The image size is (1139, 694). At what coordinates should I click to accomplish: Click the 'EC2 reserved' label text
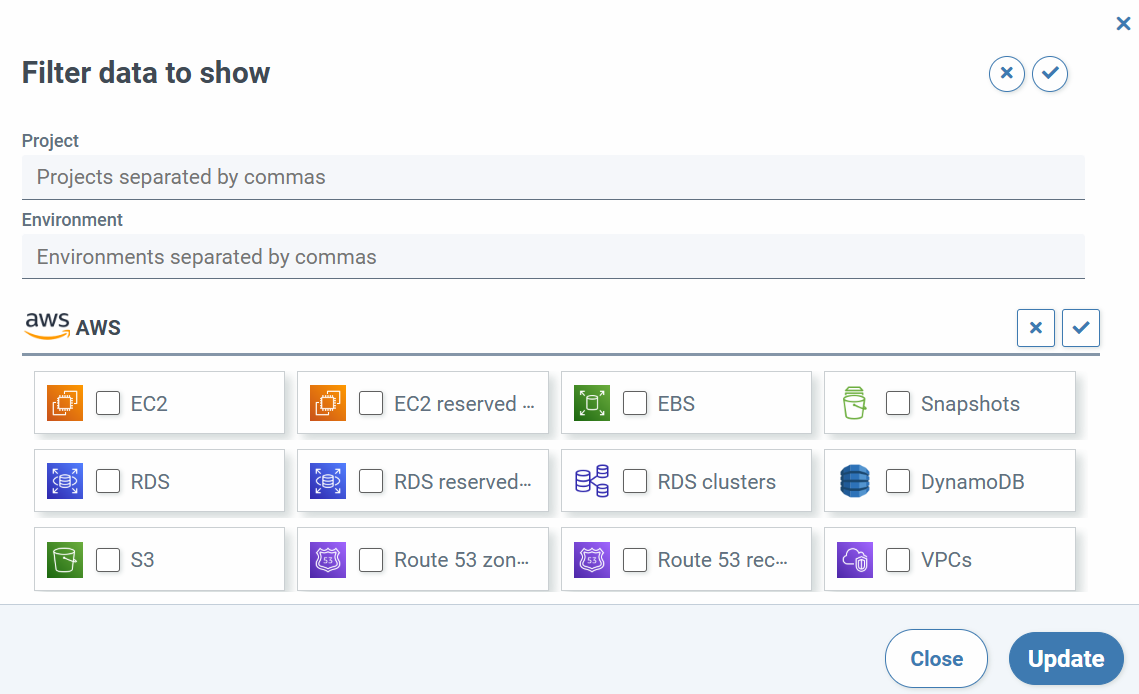tap(464, 404)
